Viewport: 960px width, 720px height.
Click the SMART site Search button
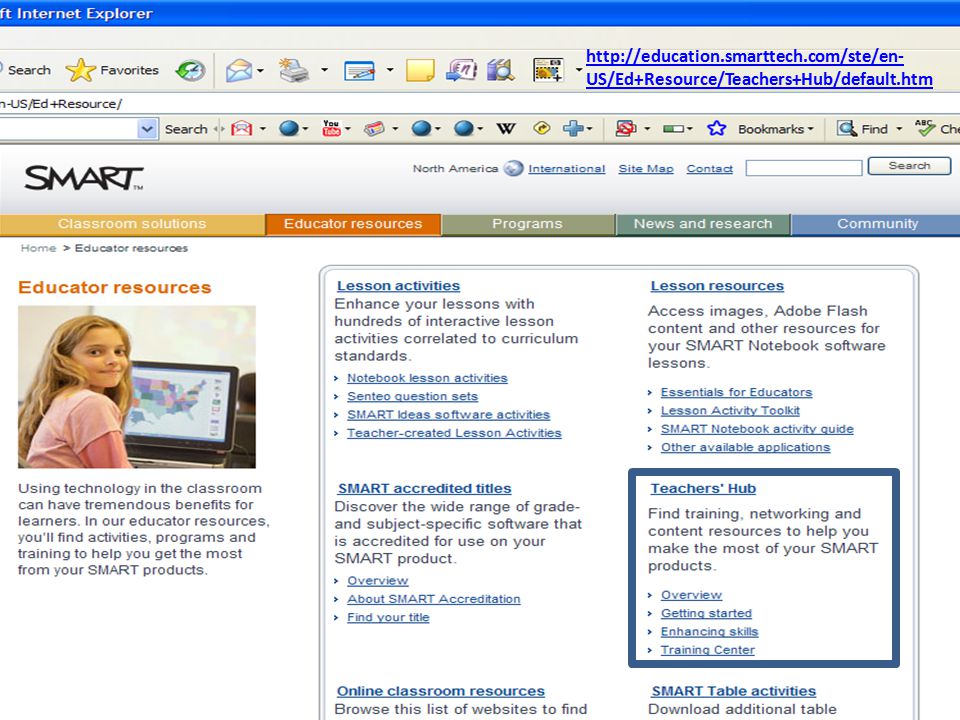click(909, 166)
